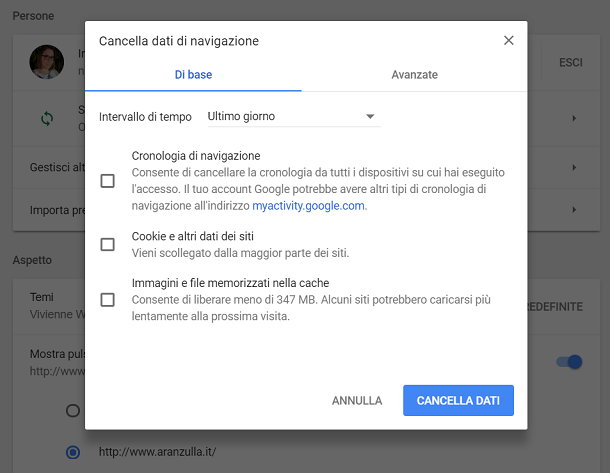Viewport: 610px width, 473px height.
Task: Open the myactivity.google.com link
Action: click(309, 205)
